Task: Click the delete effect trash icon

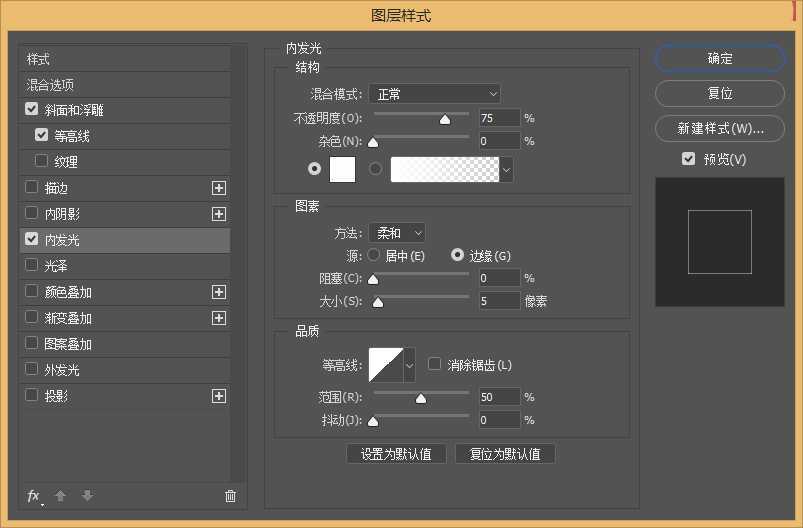Action: coord(231,496)
